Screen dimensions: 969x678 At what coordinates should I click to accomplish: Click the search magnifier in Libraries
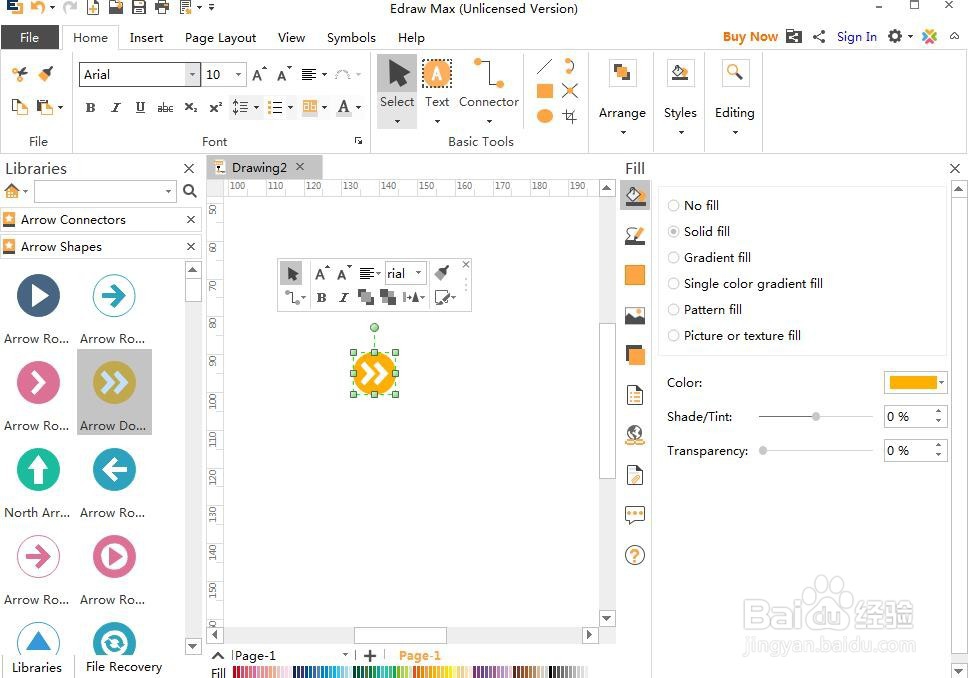pos(190,191)
